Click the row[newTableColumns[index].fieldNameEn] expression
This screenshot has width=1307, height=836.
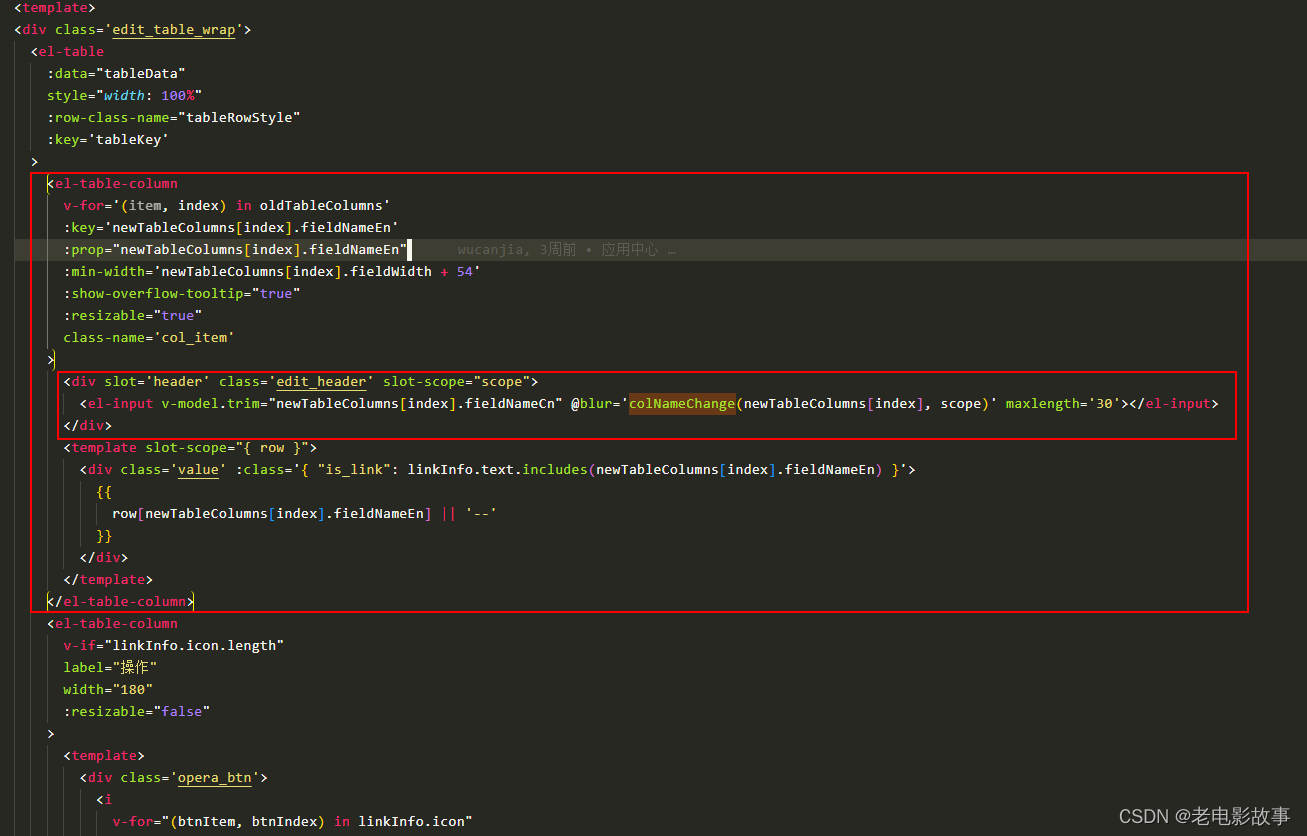coord(272,513)
